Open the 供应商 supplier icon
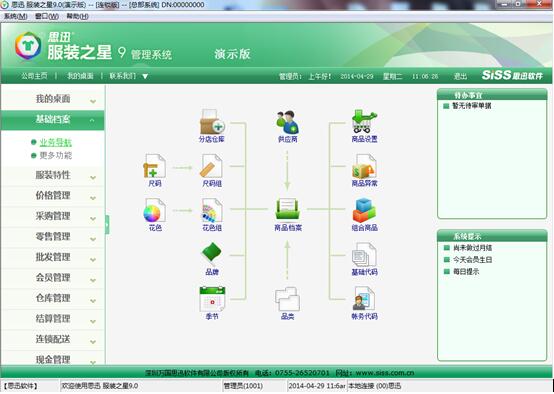The image size is (554, 394). pyautogui.click(x=287, y=122)
